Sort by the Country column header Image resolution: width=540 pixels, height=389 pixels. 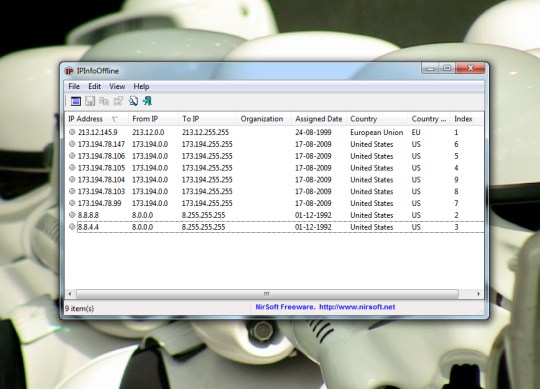pyautogui.click(x=377, y=119)
